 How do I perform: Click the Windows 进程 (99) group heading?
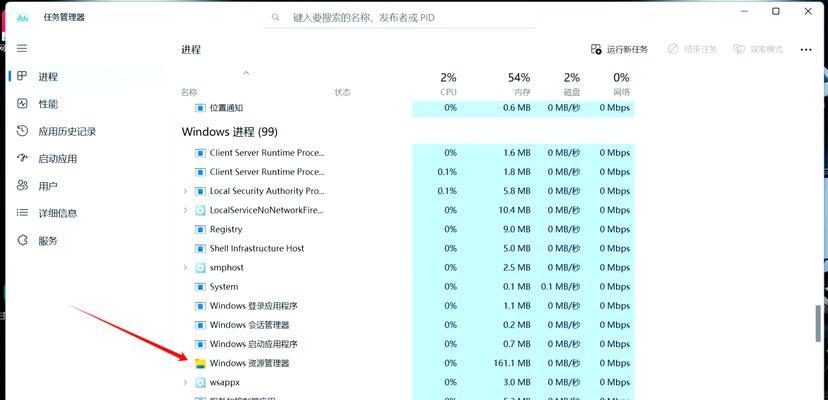point(230,132)
